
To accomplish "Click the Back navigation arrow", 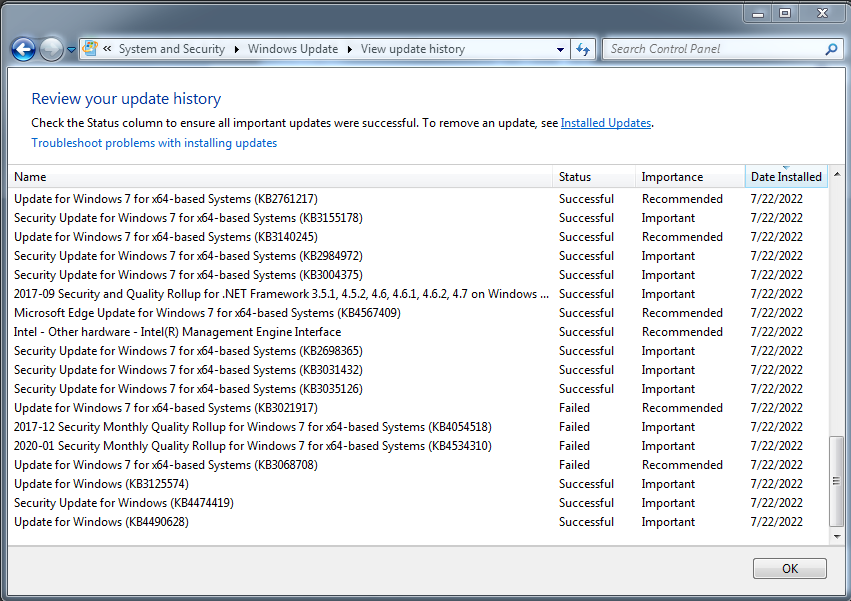I will tap(23, 49).
